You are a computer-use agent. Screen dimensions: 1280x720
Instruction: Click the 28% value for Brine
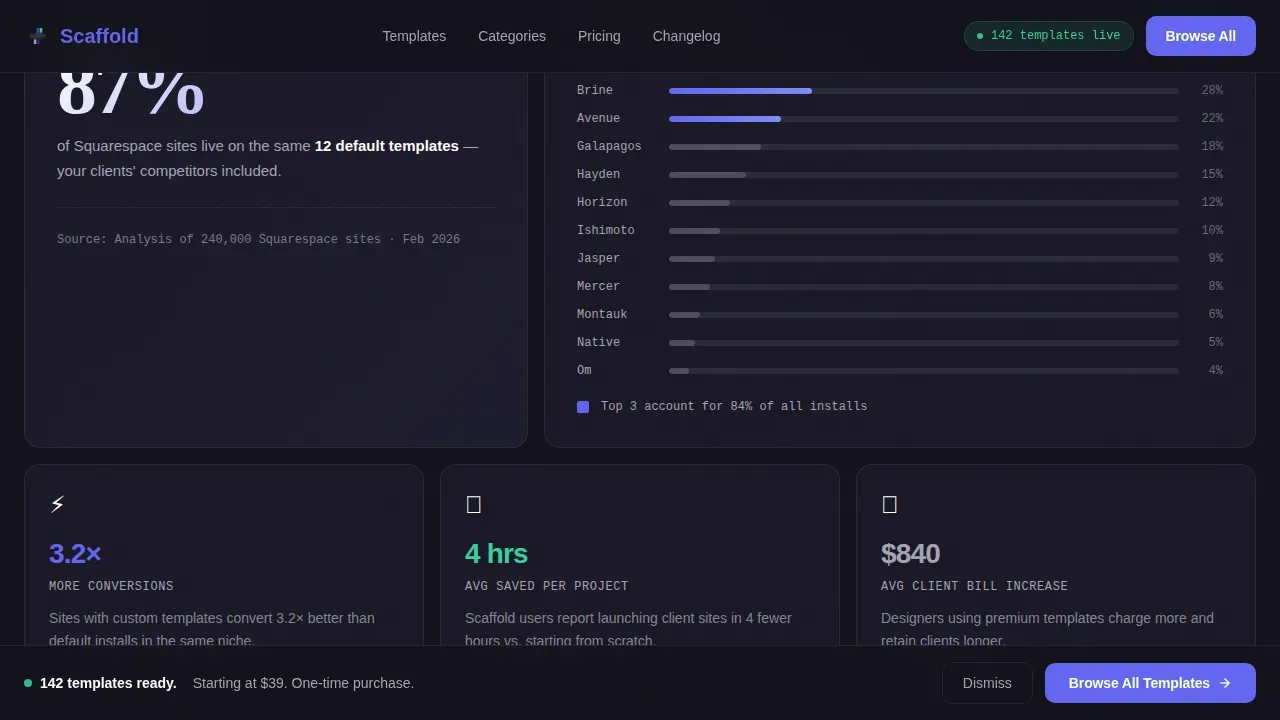1212,90
